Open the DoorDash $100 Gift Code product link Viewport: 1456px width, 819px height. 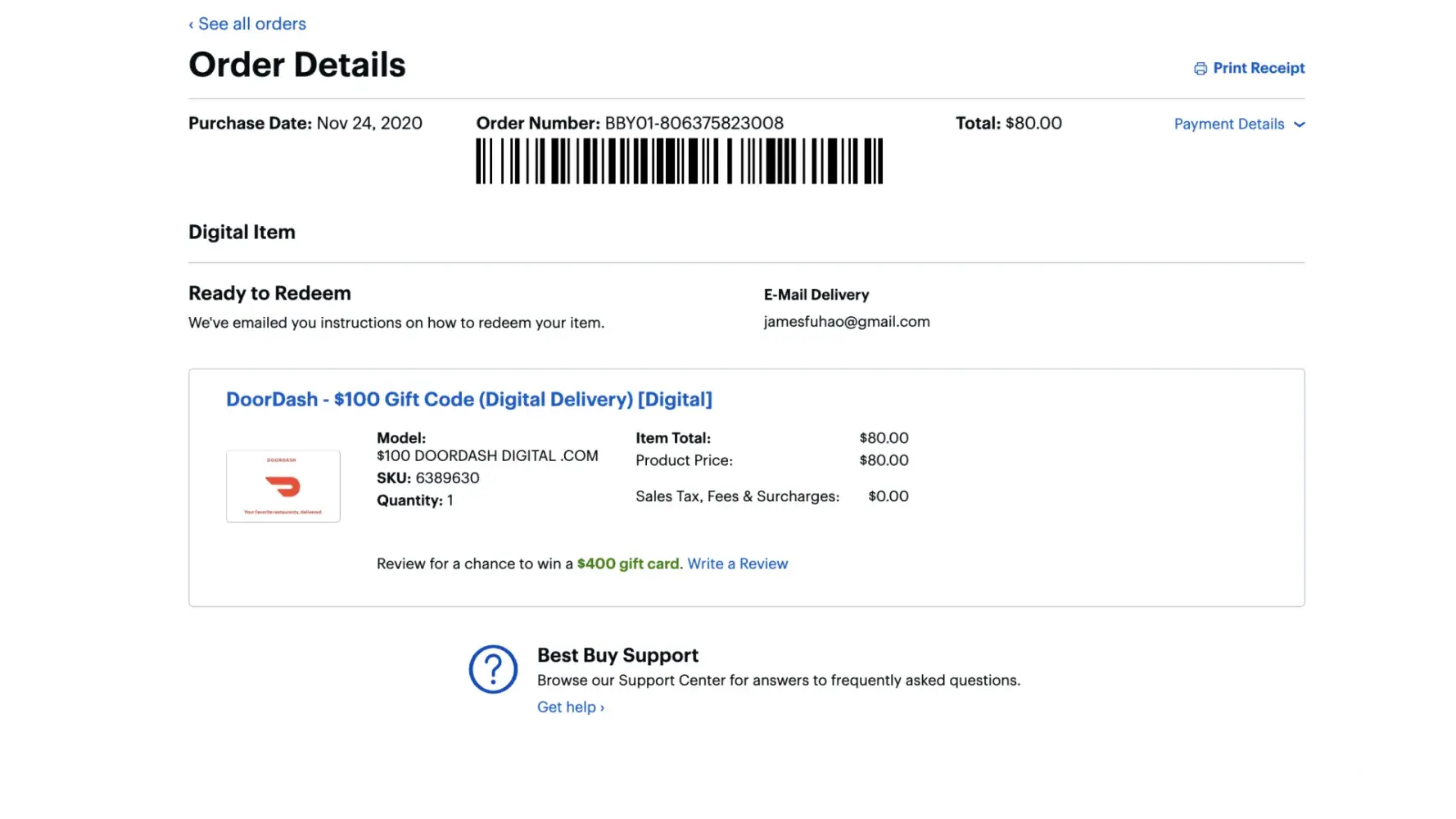click(468, 400)
